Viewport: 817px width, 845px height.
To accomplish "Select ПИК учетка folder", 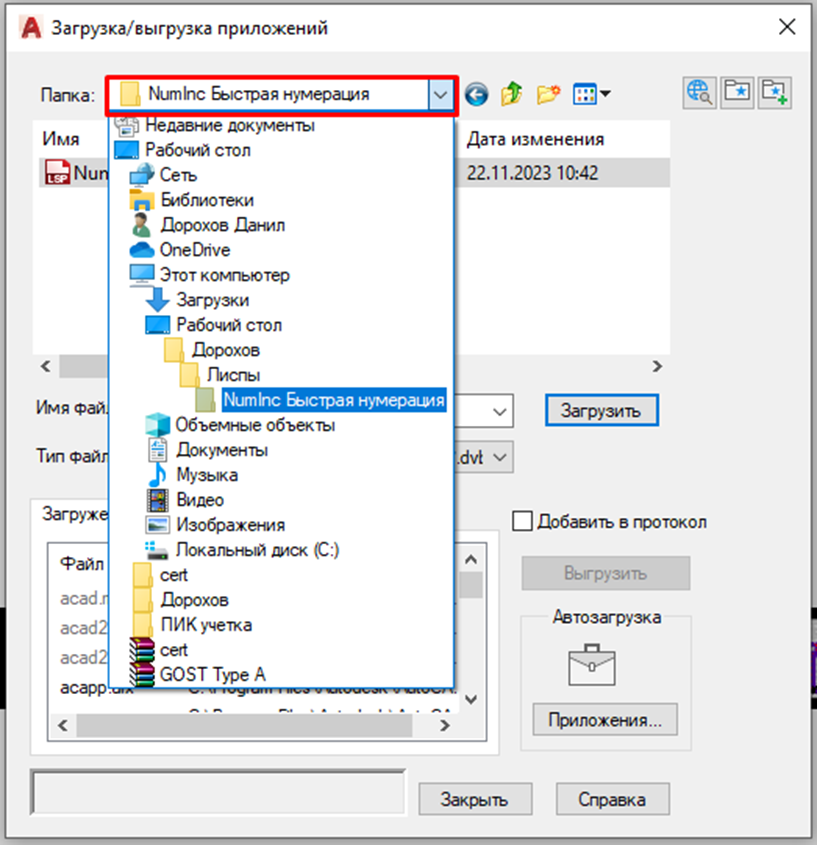I will click(x=206, y=625).
